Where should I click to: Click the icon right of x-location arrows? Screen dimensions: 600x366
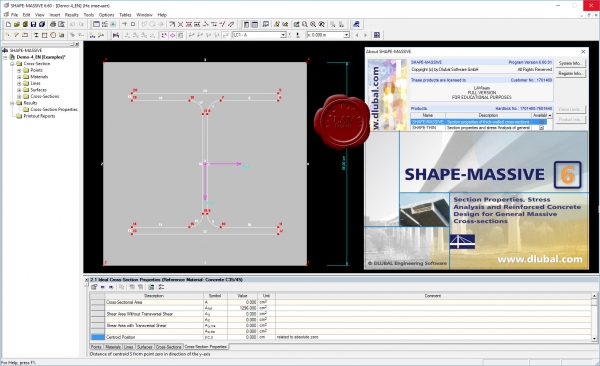click(x=377, y=35)
